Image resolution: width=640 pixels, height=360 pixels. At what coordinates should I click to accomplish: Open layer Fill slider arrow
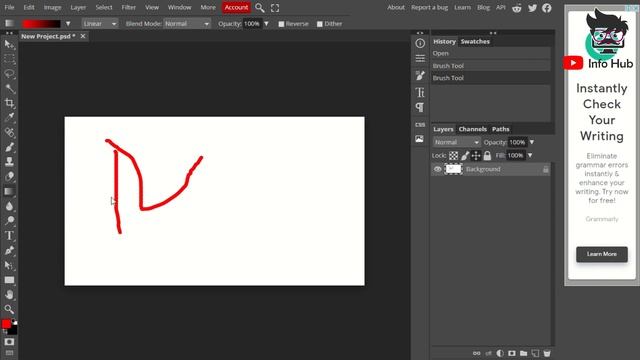coord(530,155)
